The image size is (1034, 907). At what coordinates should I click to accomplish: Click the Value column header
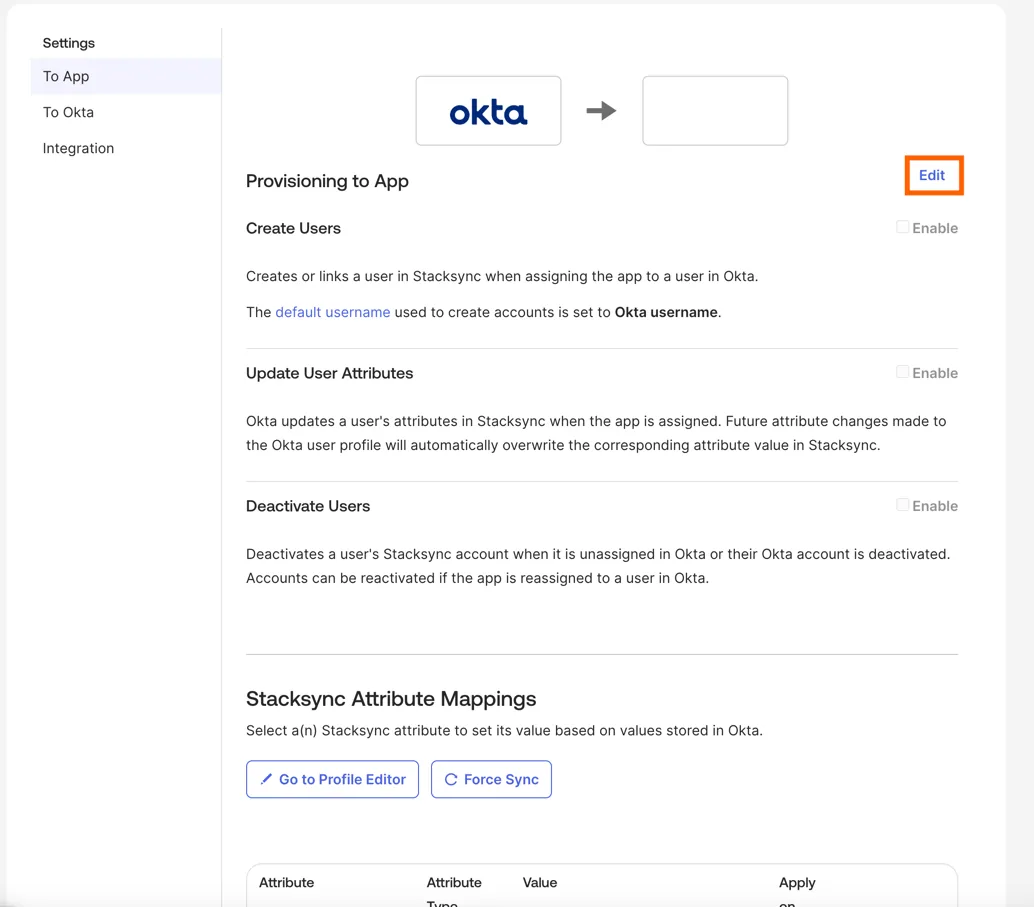click(x=540, y=883)
